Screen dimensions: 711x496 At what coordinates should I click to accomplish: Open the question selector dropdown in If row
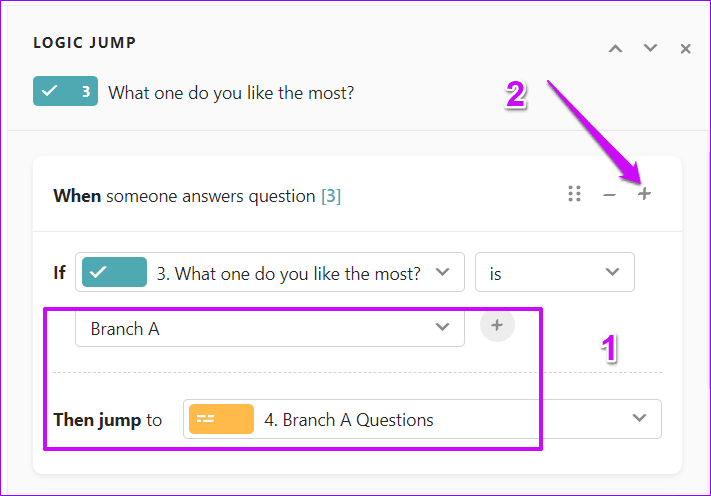pyautogui.click(x=270, y=272)
